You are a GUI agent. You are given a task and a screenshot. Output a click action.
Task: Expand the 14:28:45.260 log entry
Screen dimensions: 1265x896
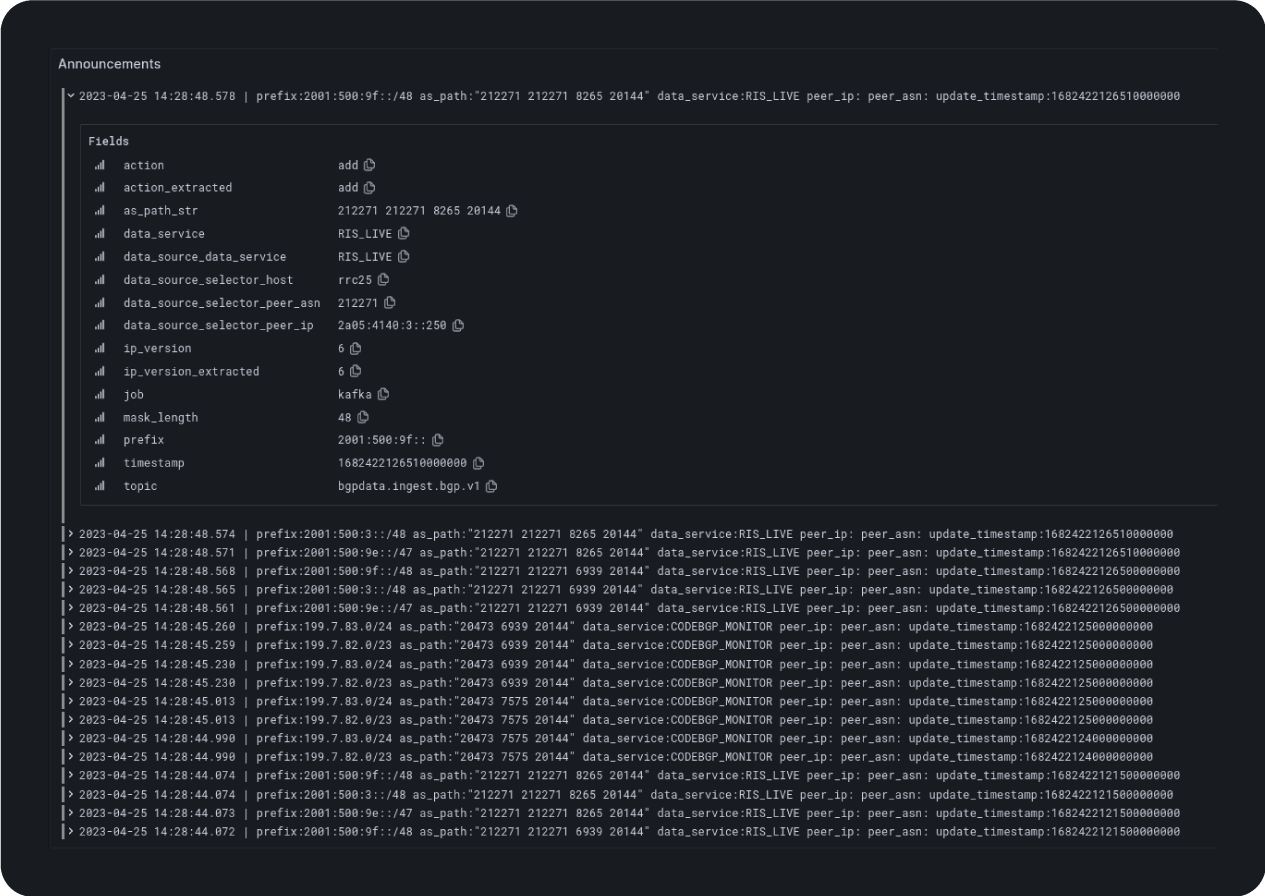coord(71,627)
